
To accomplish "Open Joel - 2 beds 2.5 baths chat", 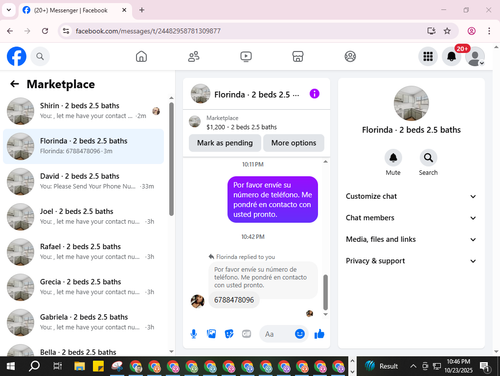I will tap(83, 217).
